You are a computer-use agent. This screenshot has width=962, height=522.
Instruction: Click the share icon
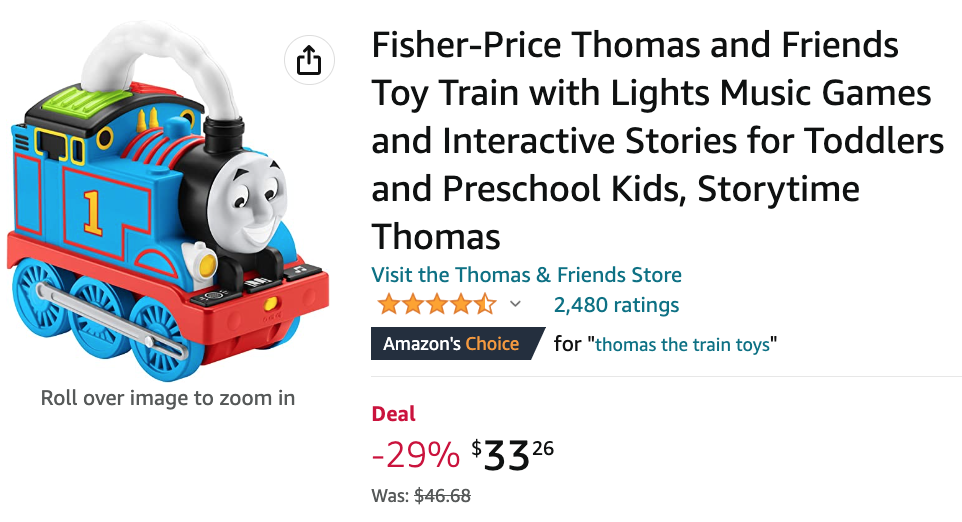tap(308, 61)
